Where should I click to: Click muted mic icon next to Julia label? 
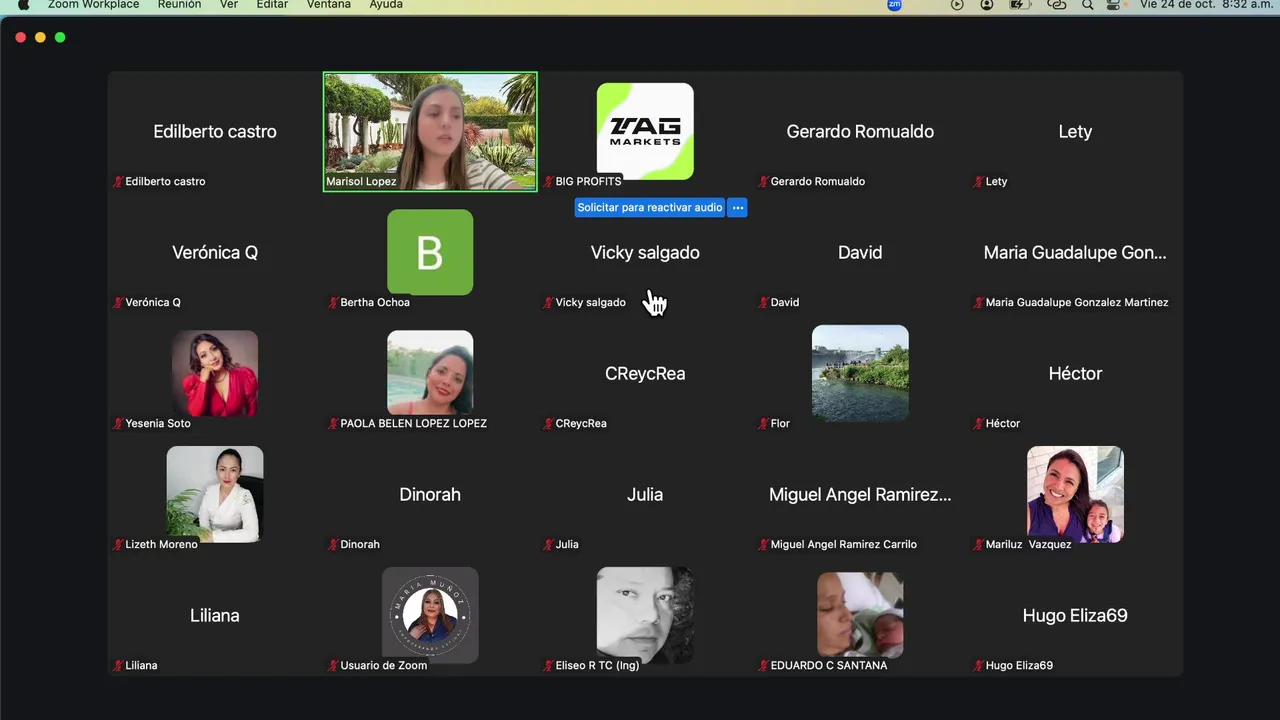point(548,545)
